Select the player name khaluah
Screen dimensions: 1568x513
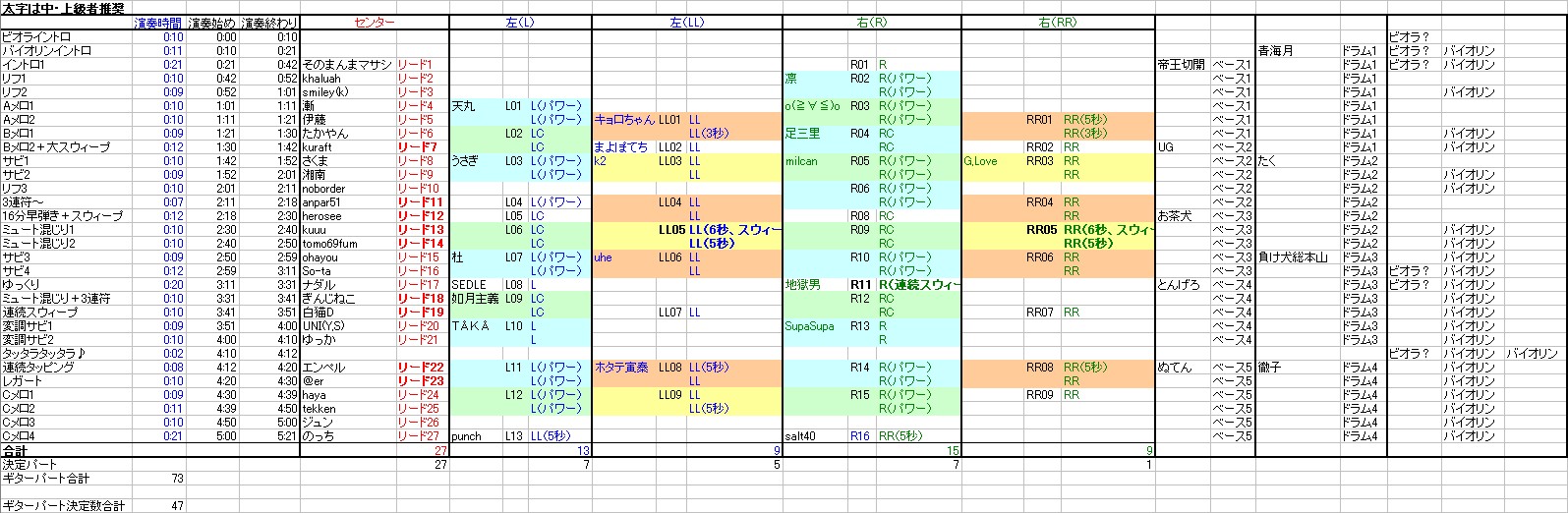[347, 78]
